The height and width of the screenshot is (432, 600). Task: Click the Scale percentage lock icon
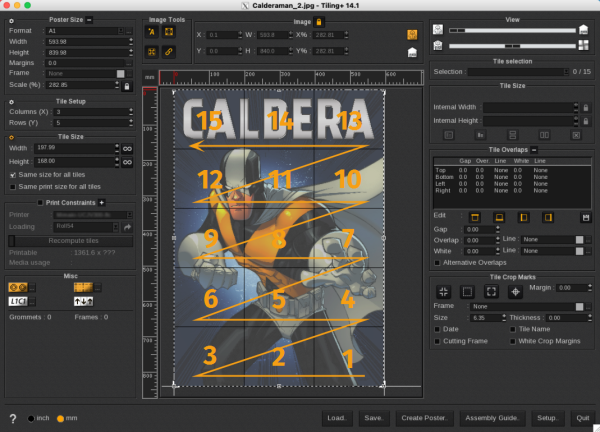click(126, 87)
